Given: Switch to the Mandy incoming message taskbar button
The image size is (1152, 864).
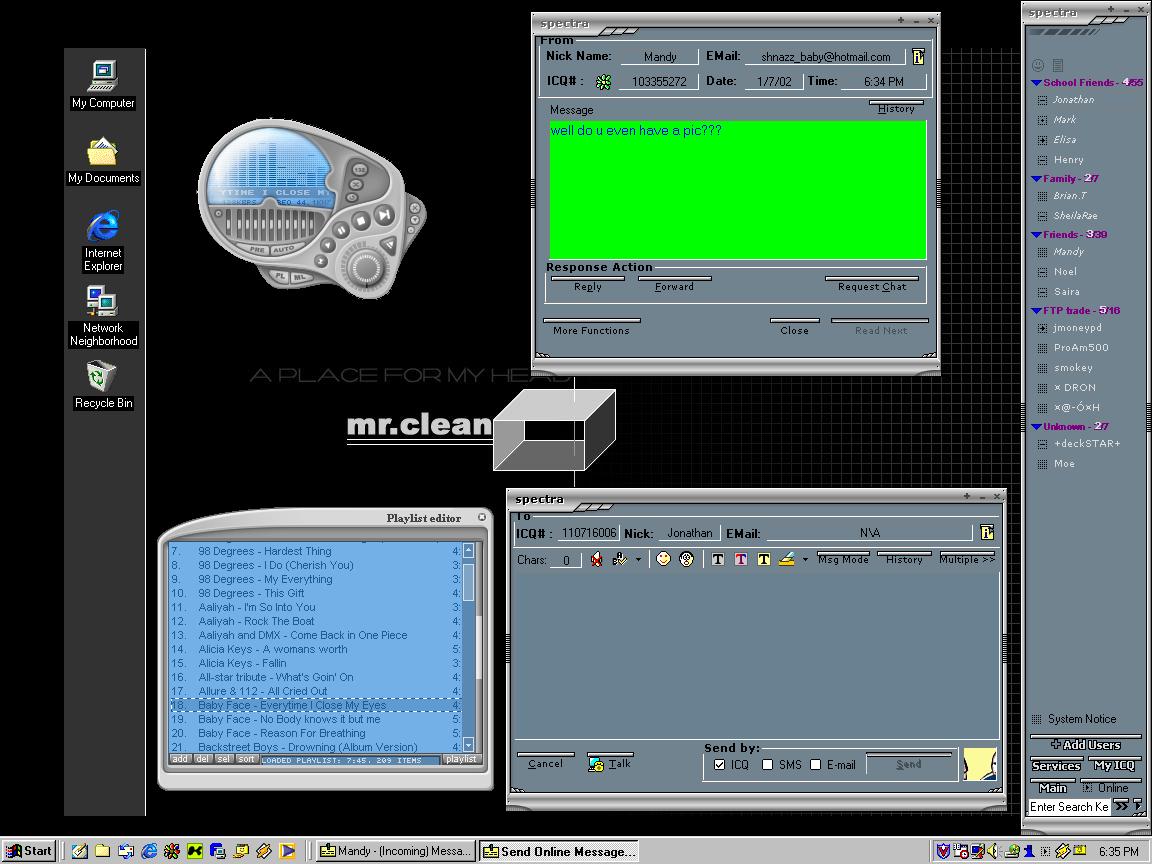Looking at the screenshot, I should coord(396,851).
